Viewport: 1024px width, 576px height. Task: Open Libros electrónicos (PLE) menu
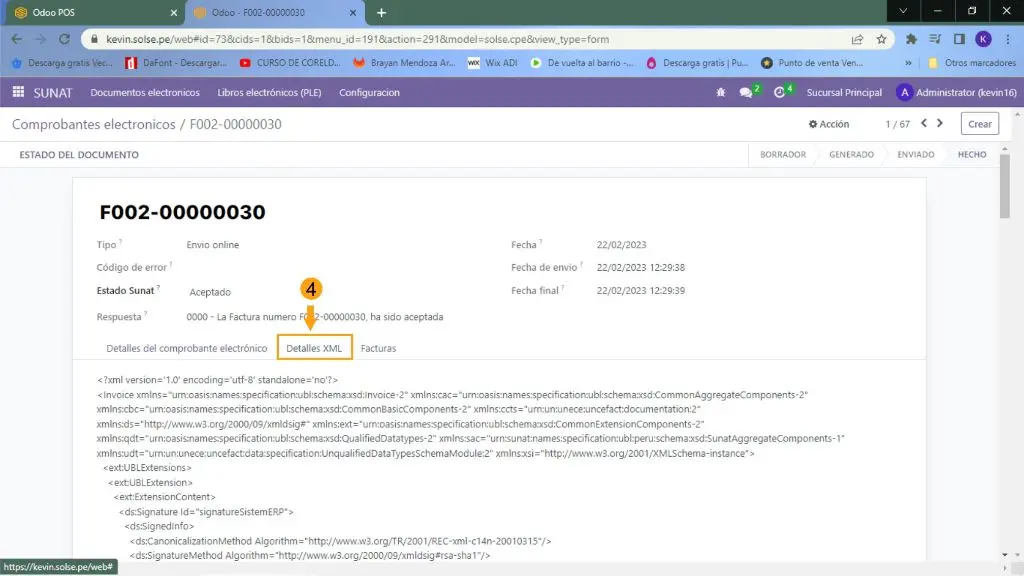pyautogui.click(x=269, y=93)
